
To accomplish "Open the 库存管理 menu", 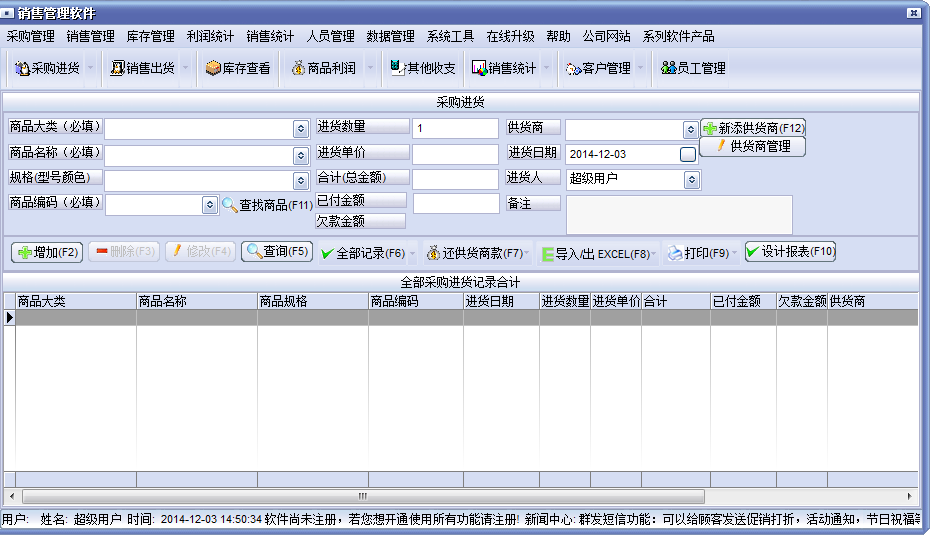I will [x=150, y=36].
